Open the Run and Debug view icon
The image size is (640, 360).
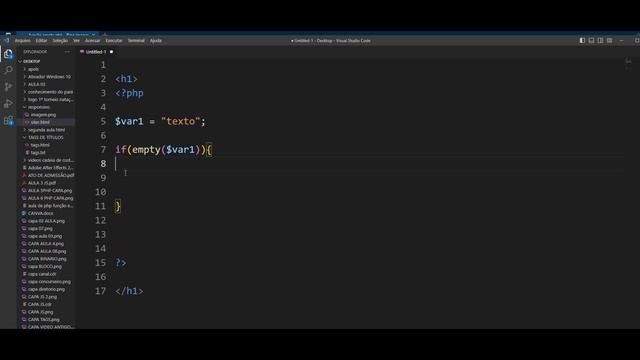(8, 104)
